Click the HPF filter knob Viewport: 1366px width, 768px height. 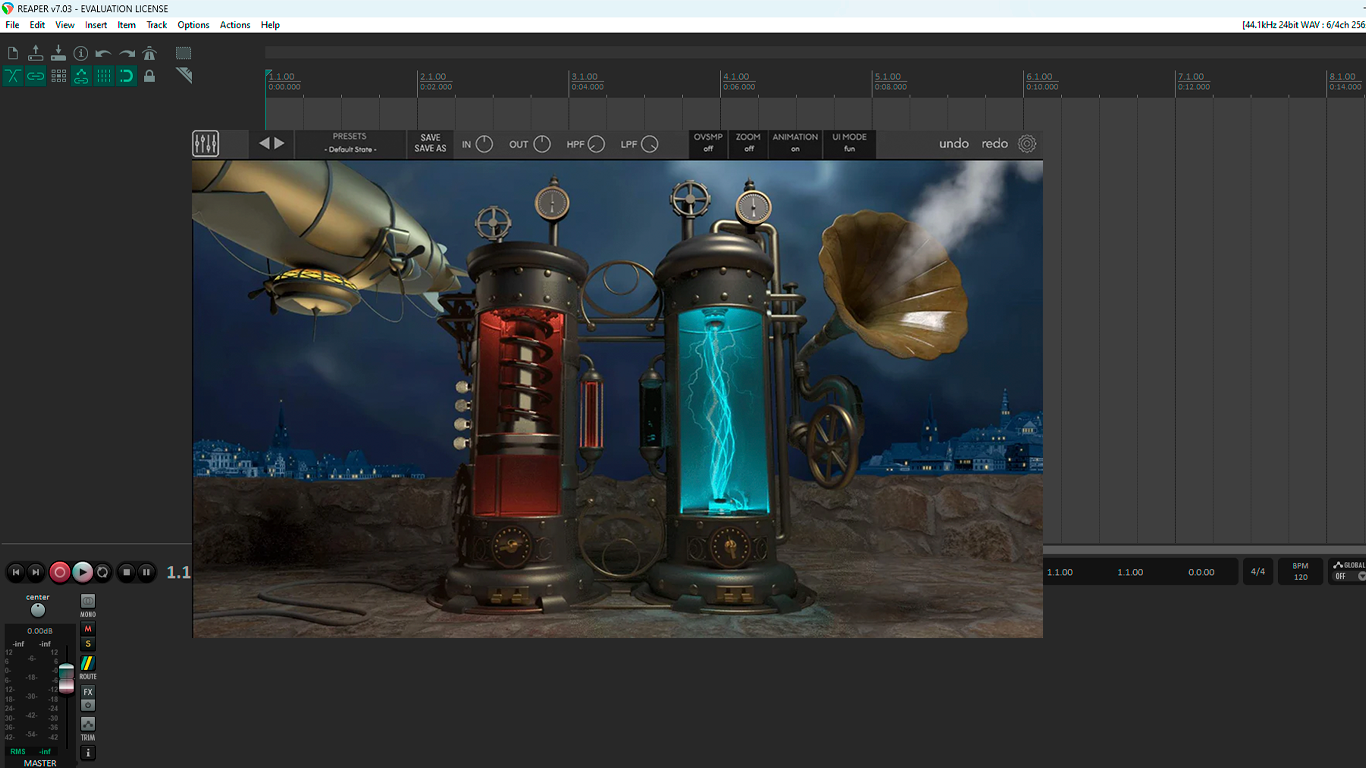pyautogui.click(x=597, y=144)
